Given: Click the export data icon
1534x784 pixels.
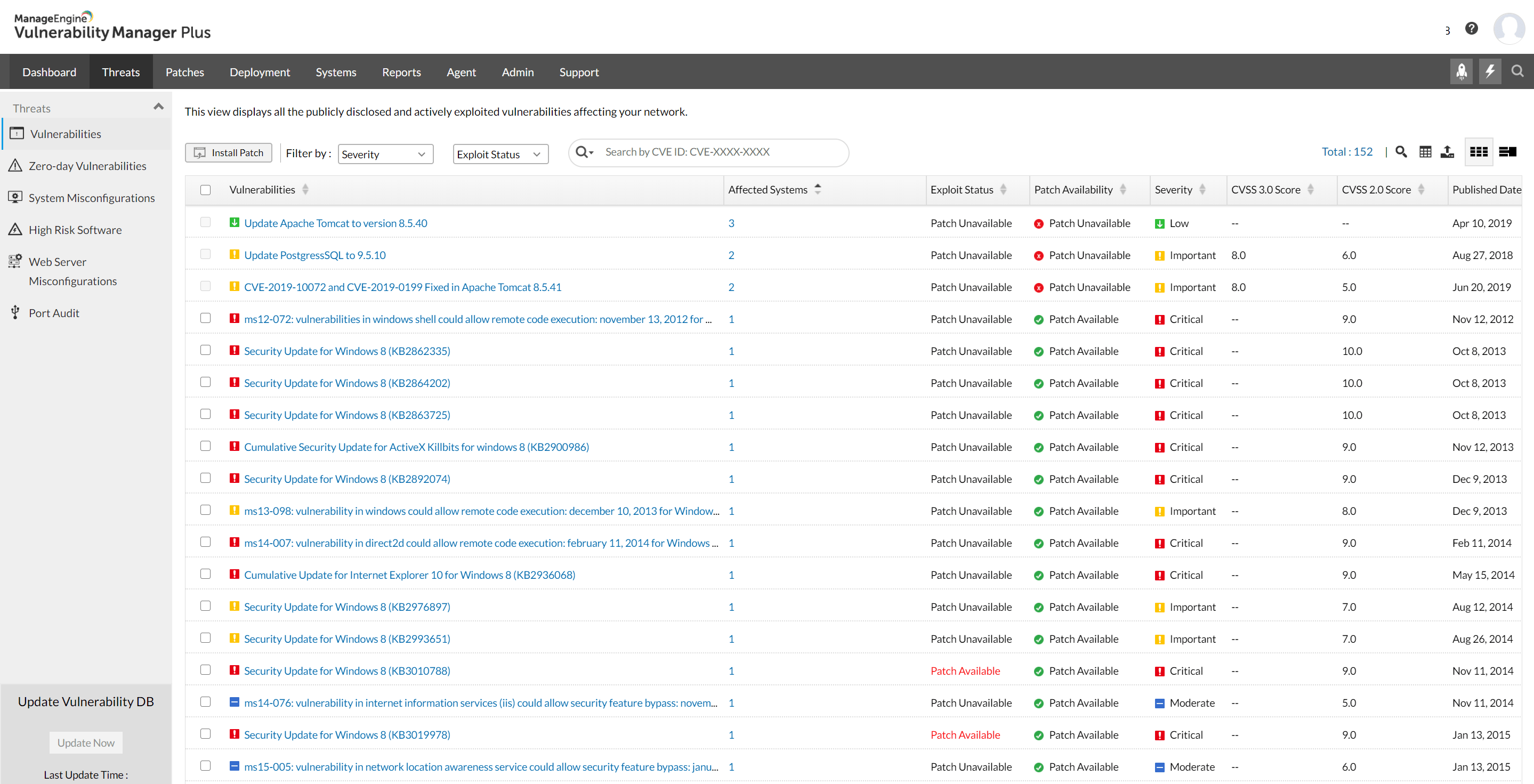Looking at the screenshot, I should coord(1447,152).
